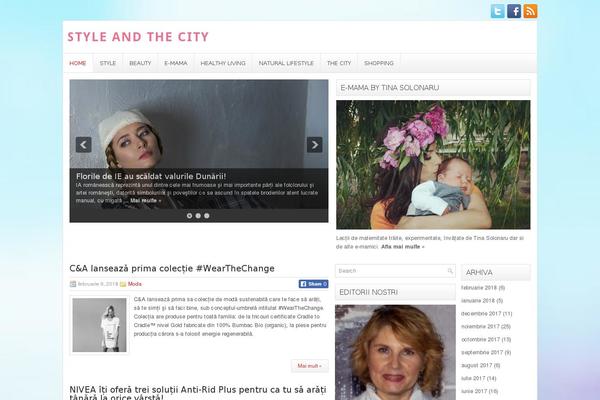Open the Facebook social icon
This screenshot has height=400, width=600.
point(514,11)
